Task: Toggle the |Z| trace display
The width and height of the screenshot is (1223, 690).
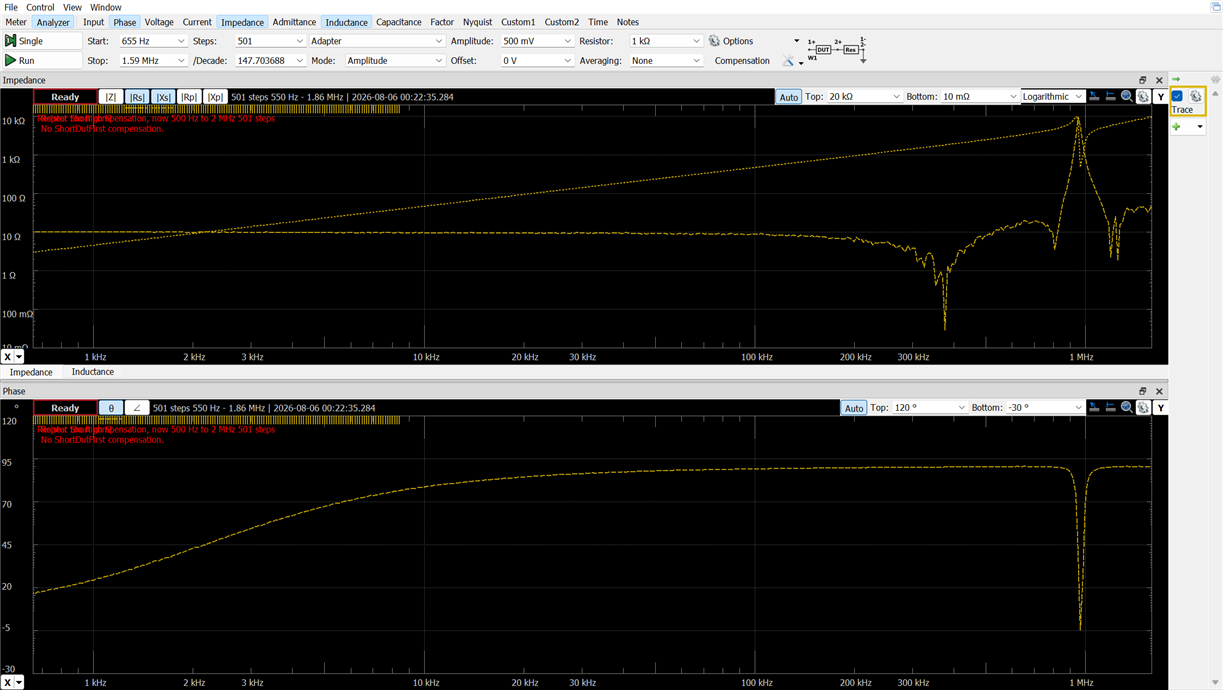Action: 111,97
